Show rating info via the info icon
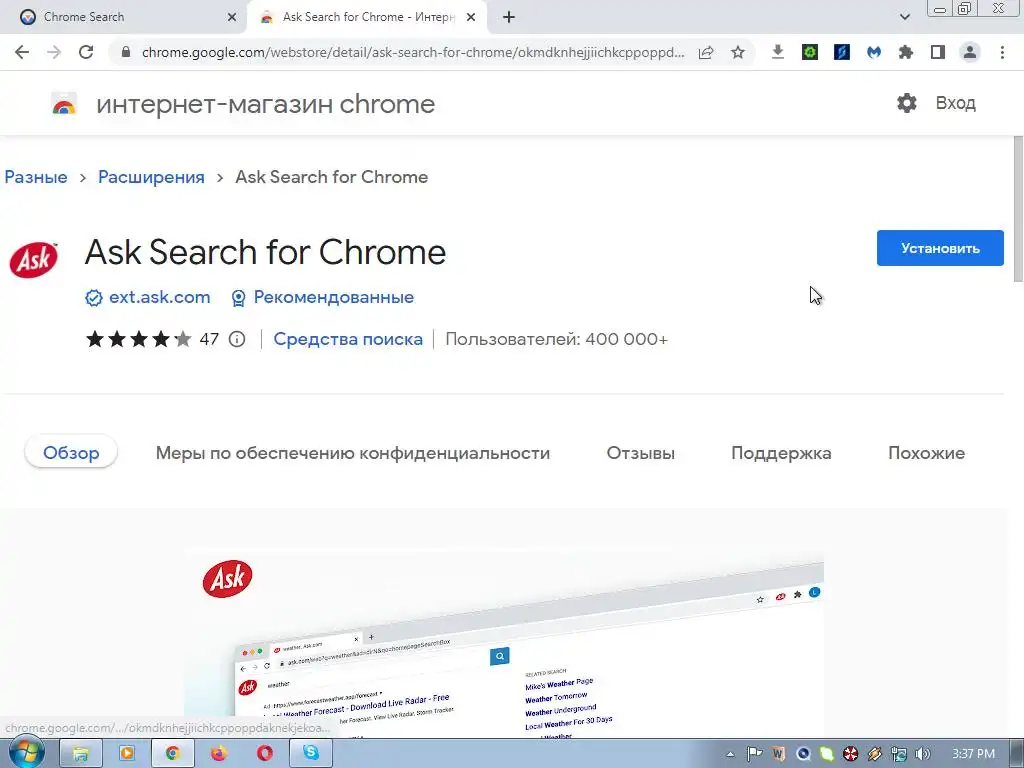 click(237, 339)
